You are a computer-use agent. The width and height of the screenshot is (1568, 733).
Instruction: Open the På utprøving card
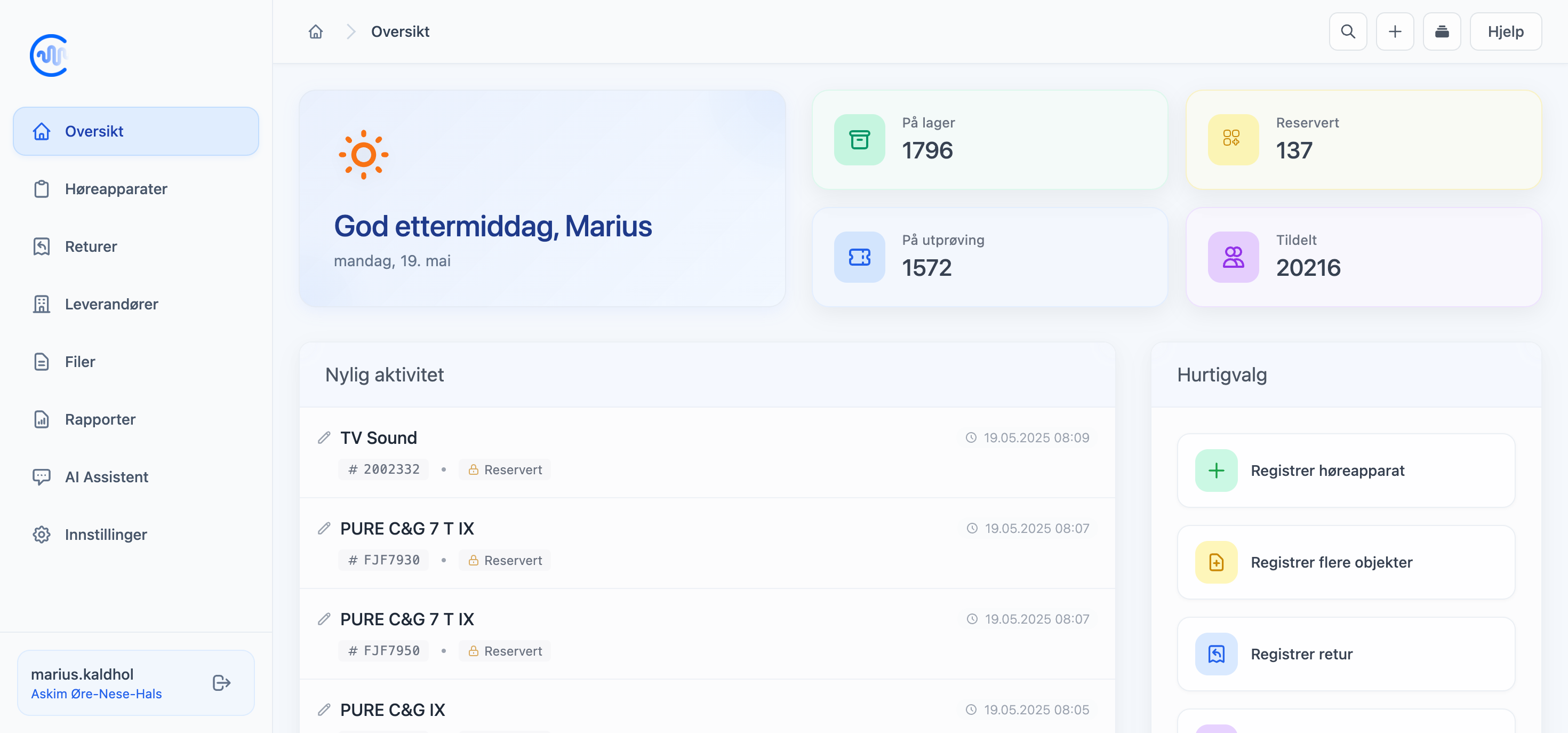(x=990, y=257)
